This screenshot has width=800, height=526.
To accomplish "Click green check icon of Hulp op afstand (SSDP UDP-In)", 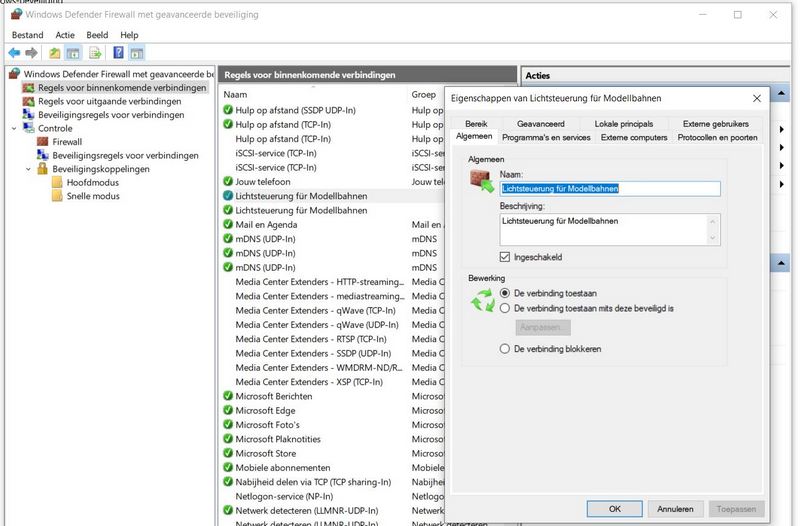I will coord(228,110).
